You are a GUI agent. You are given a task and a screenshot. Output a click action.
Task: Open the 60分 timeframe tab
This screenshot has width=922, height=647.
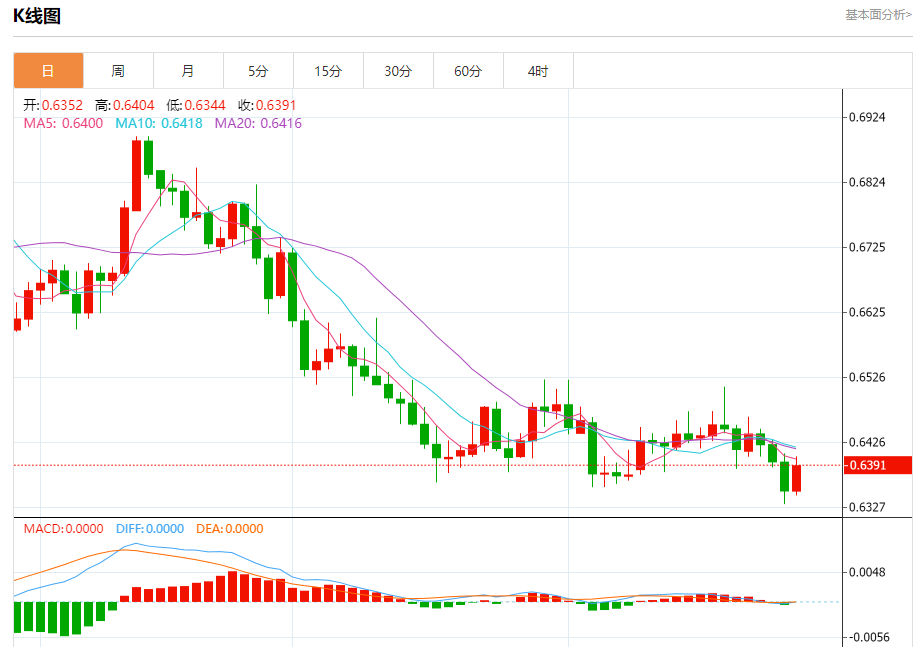[x=468, y=71]
